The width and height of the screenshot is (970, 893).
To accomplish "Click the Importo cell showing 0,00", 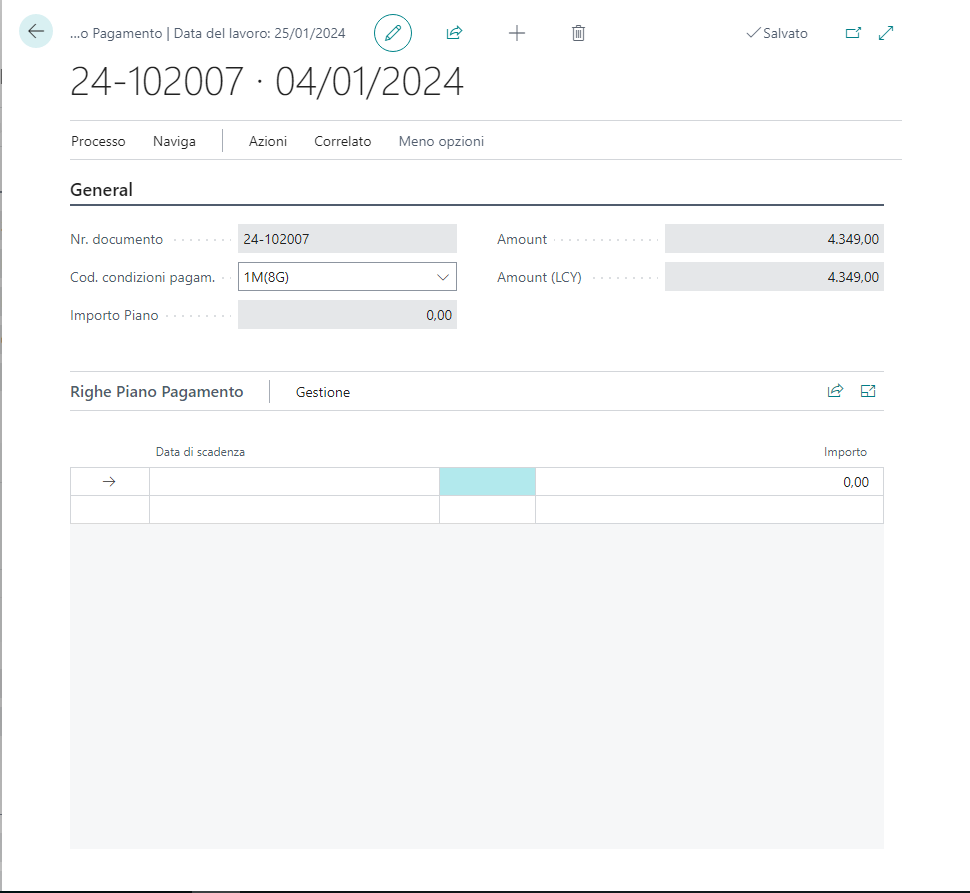I will 709,482.
